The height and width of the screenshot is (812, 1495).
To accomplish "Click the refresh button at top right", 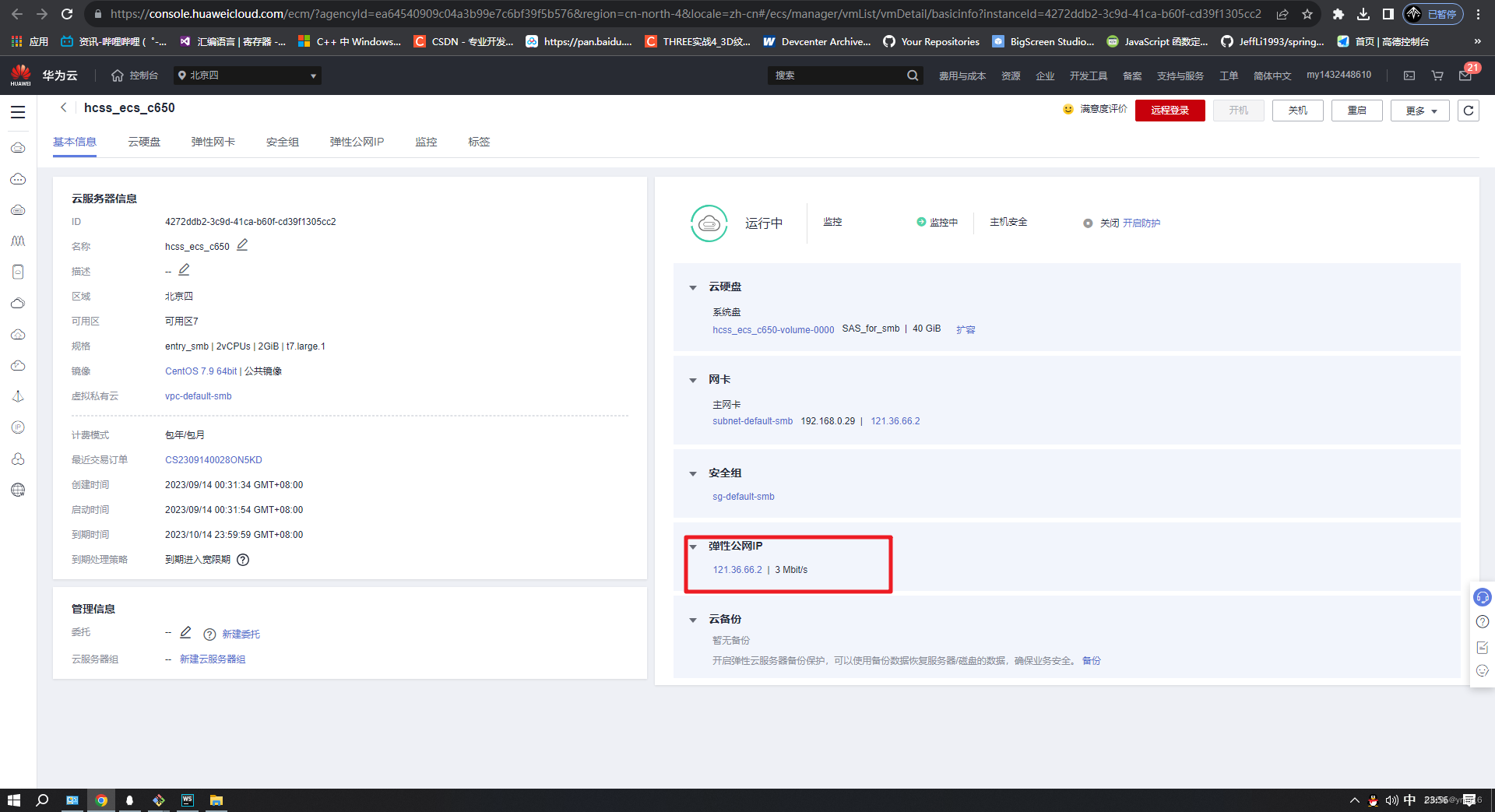I will pyautogui.click(x=1469, y=111).
